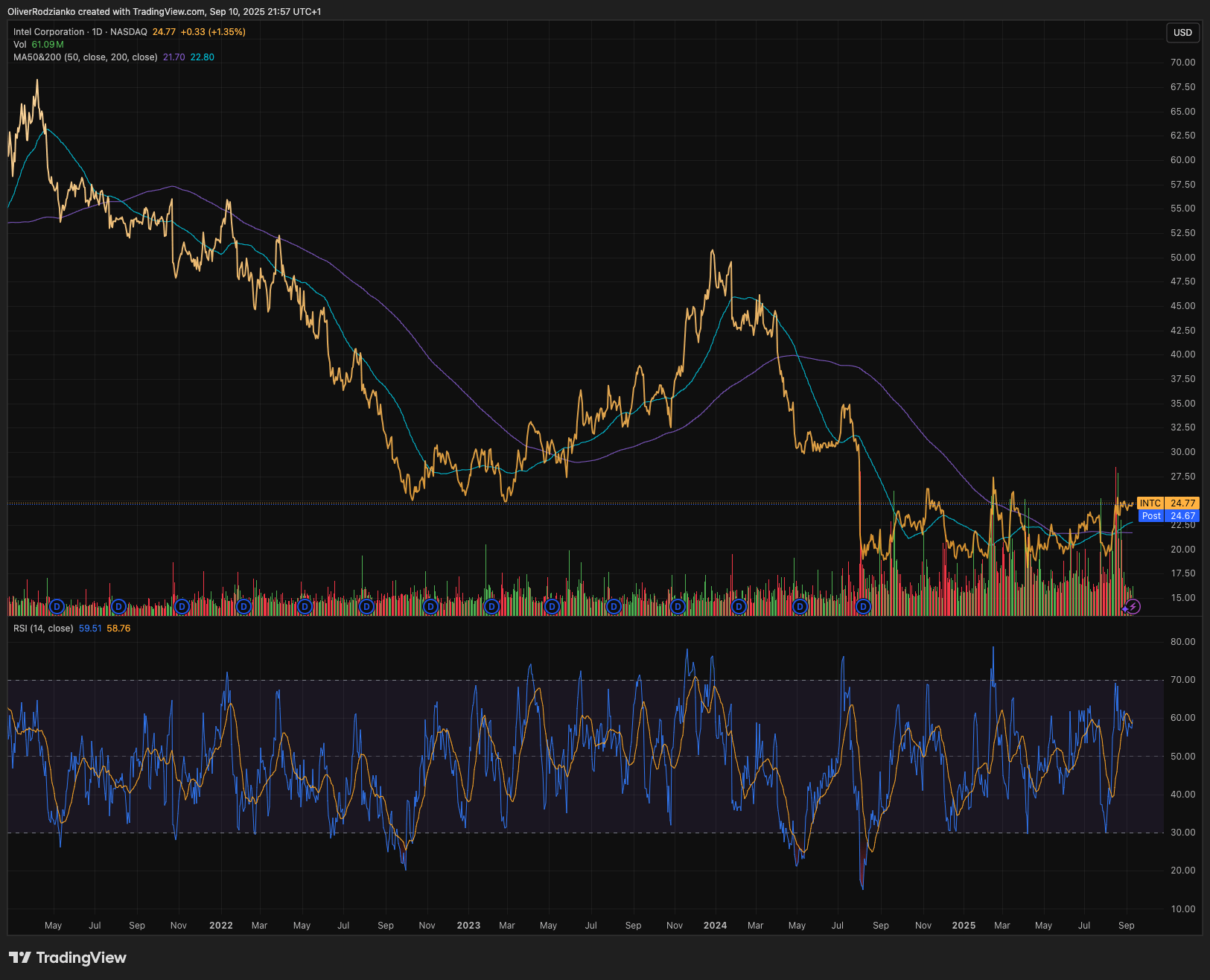
Task: Click the purple lightning event icon
Action: click(x=1133, y=607)
